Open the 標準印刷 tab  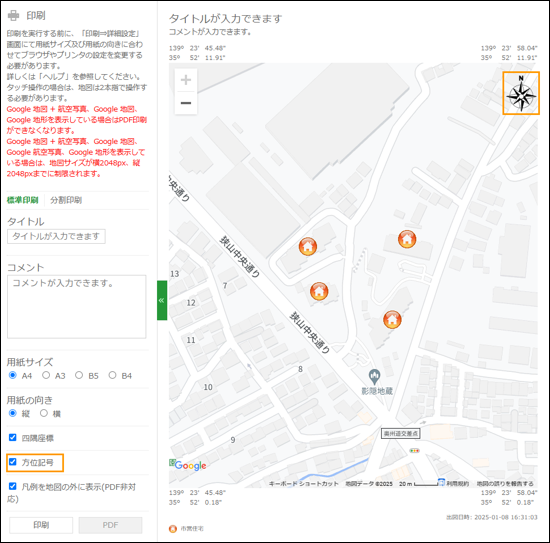point(22,200)
